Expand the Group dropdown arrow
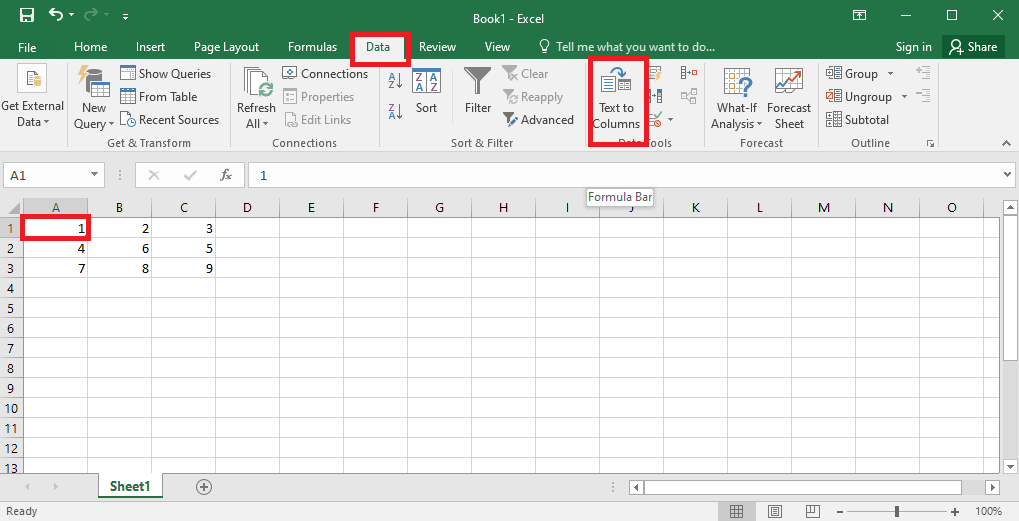 890,73
